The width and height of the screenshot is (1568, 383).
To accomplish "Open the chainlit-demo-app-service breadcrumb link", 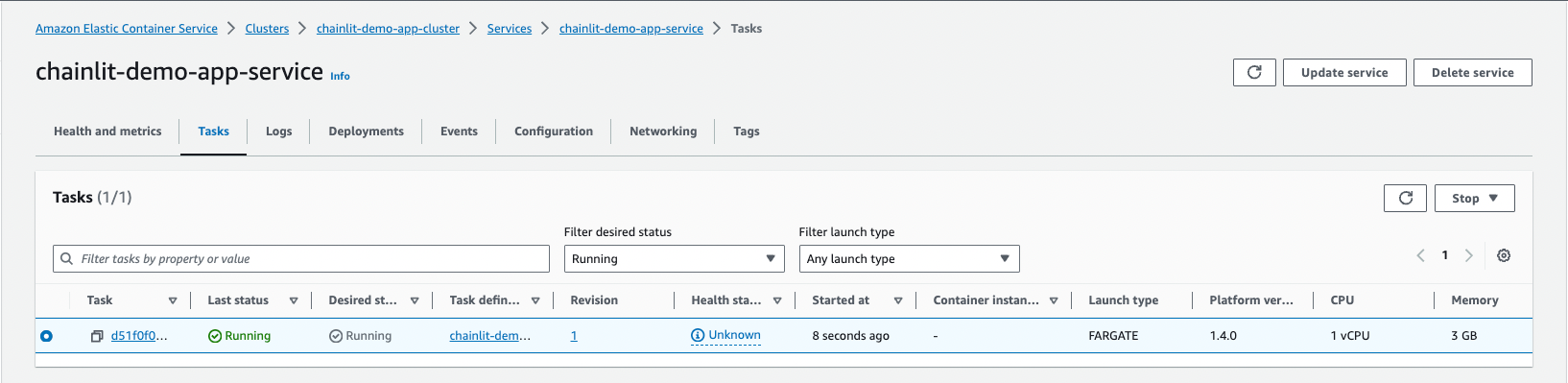I will coord(630,29).
